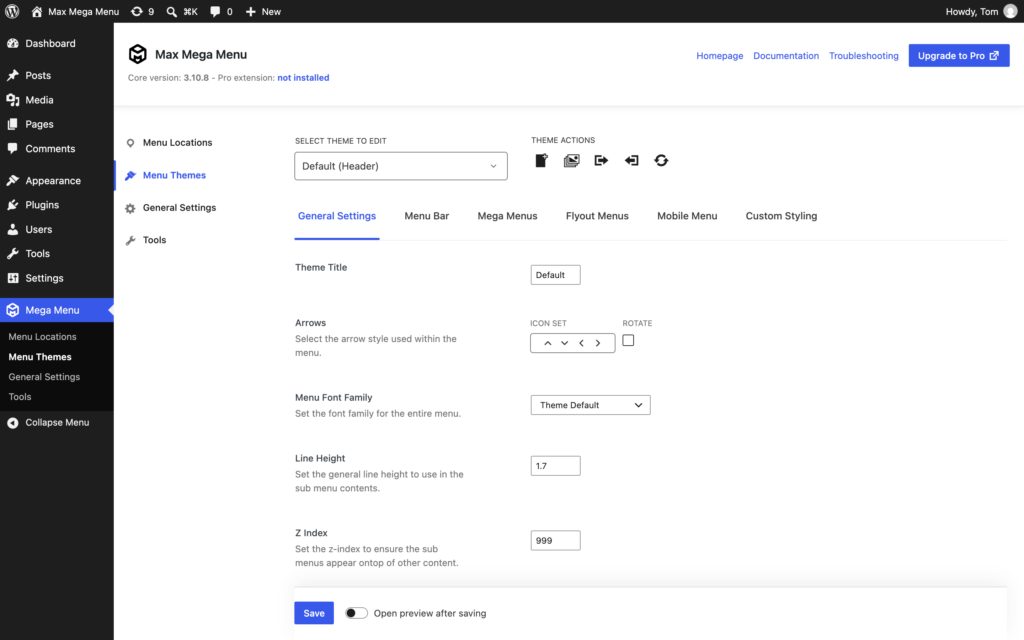
Task: Switch to the Menu Bar tab
Action: click(426, 216)
